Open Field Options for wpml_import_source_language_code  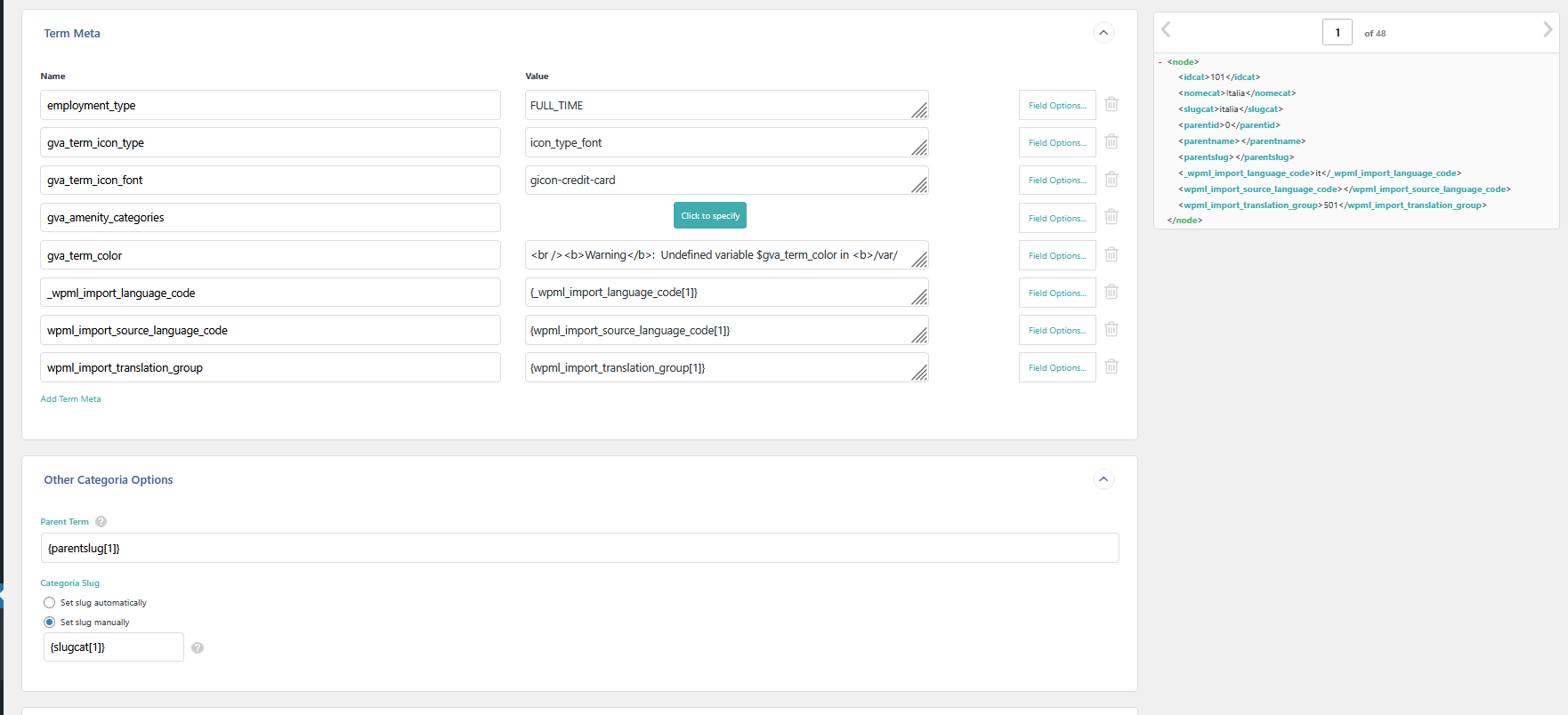coord(1056,331)
